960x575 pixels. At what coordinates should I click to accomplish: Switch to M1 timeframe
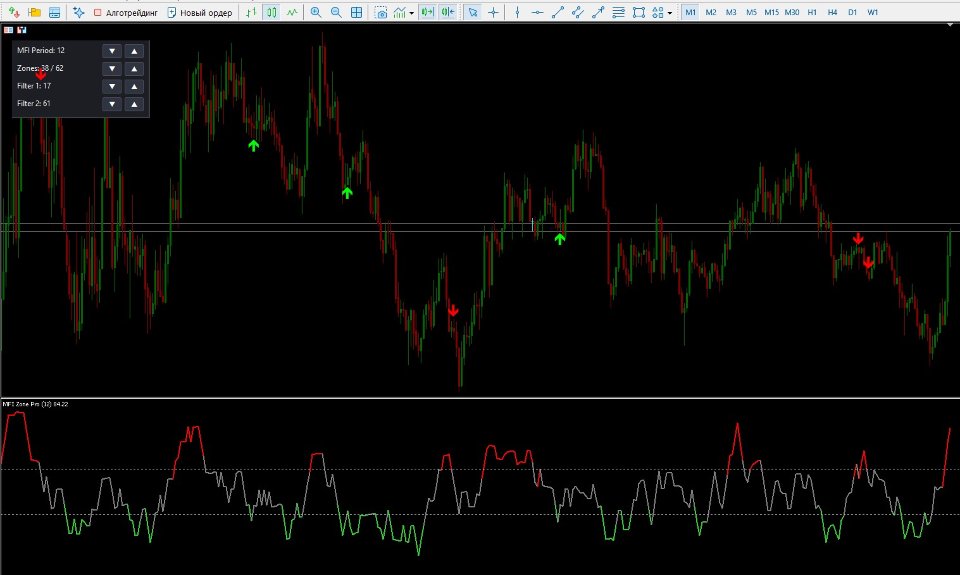690,12
